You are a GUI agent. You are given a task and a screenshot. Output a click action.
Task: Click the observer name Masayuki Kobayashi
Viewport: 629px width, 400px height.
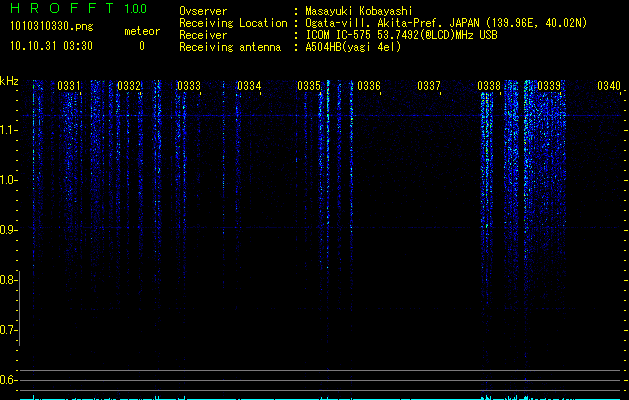tap(359, 11)
